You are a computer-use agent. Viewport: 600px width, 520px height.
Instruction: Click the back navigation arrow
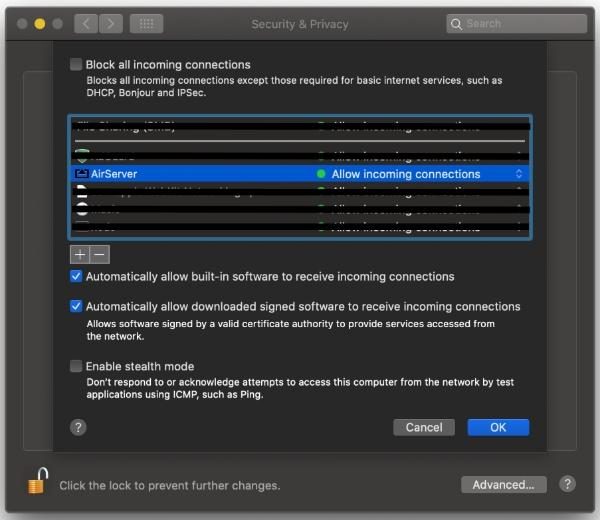[86, 24]
